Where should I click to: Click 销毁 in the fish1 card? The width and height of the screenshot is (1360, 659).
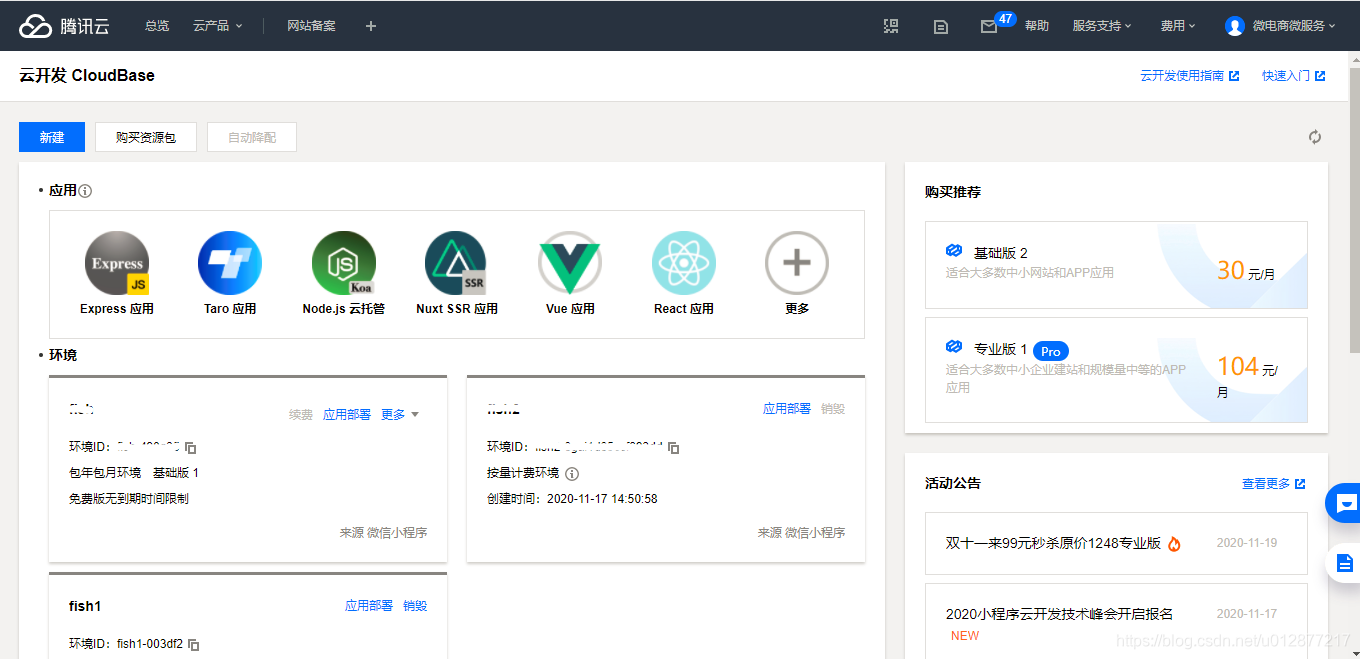(415, 606)
